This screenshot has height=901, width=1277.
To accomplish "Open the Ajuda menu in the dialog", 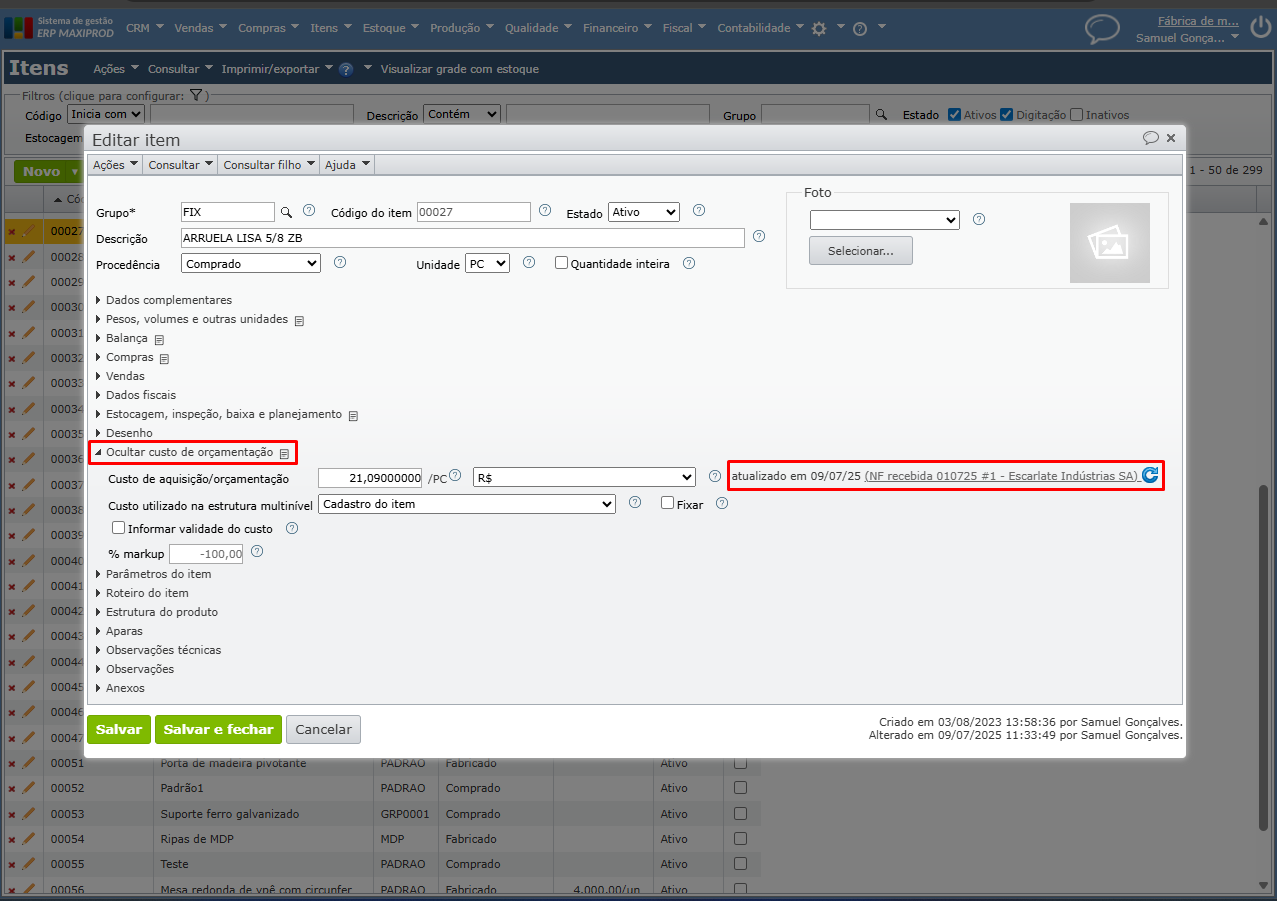I will click(x=347, y=164).
